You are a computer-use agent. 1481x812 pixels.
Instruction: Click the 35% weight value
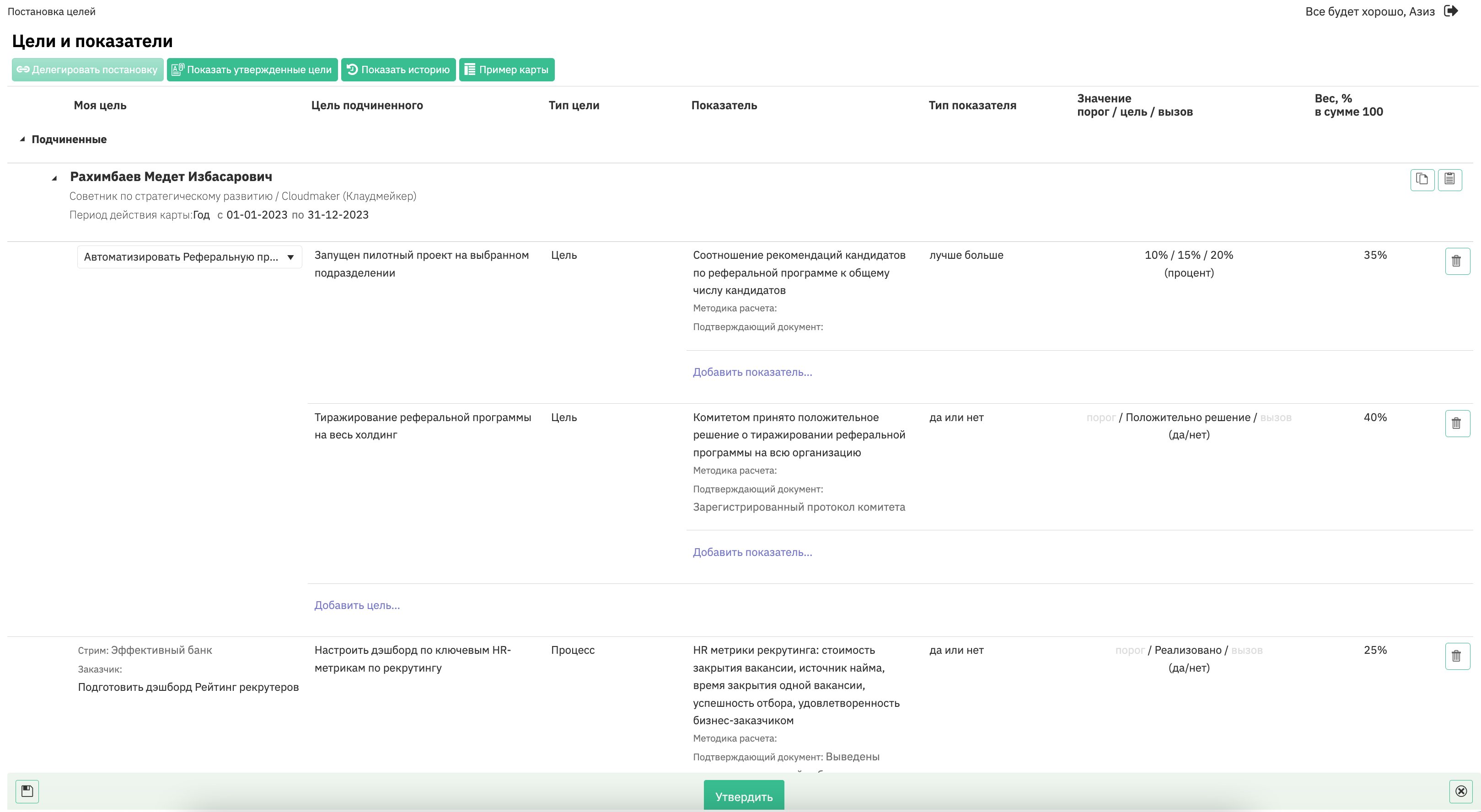pyautogui.click(x=1374, y=255)
